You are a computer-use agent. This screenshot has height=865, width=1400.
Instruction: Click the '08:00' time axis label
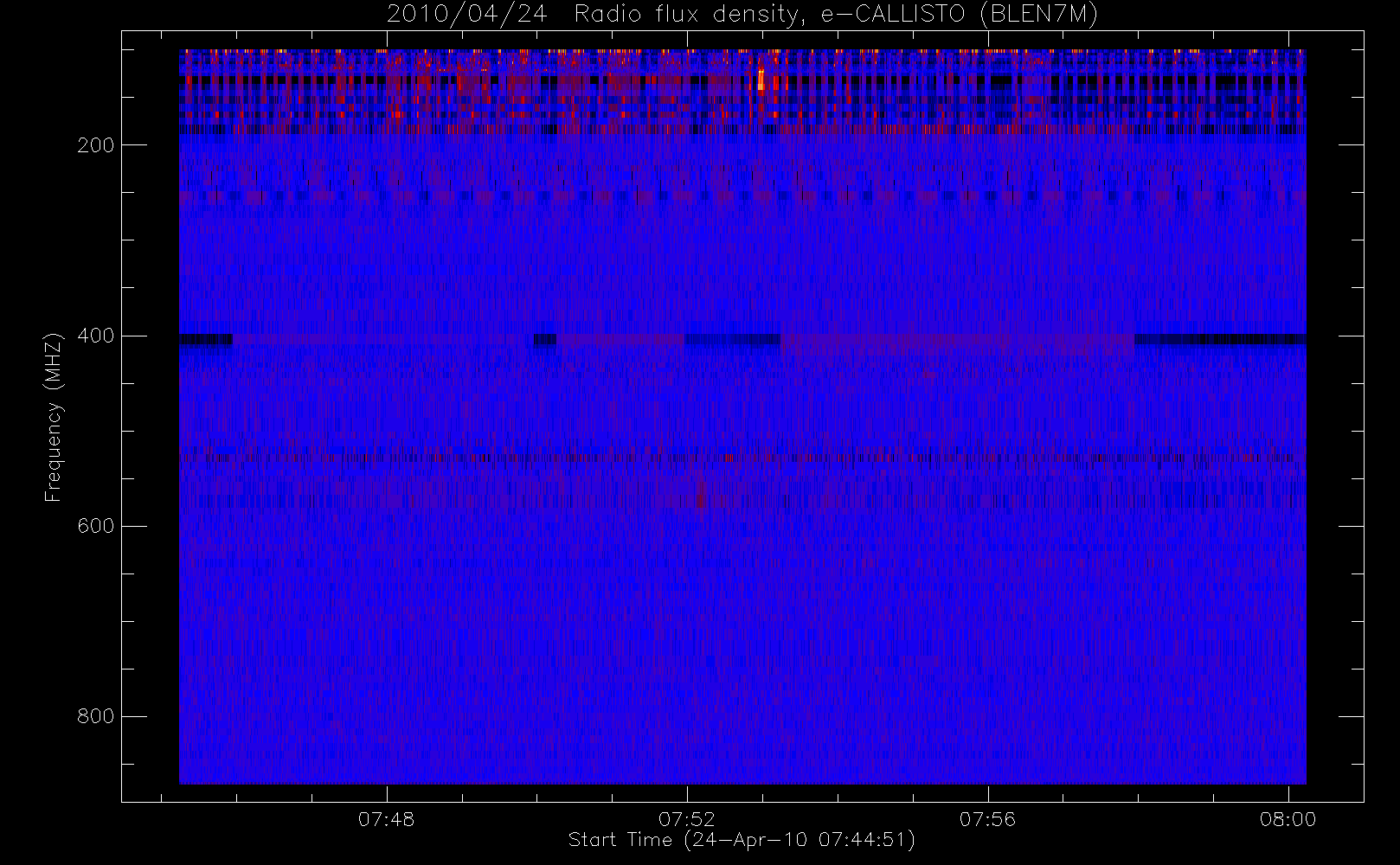click(1288, 819)
